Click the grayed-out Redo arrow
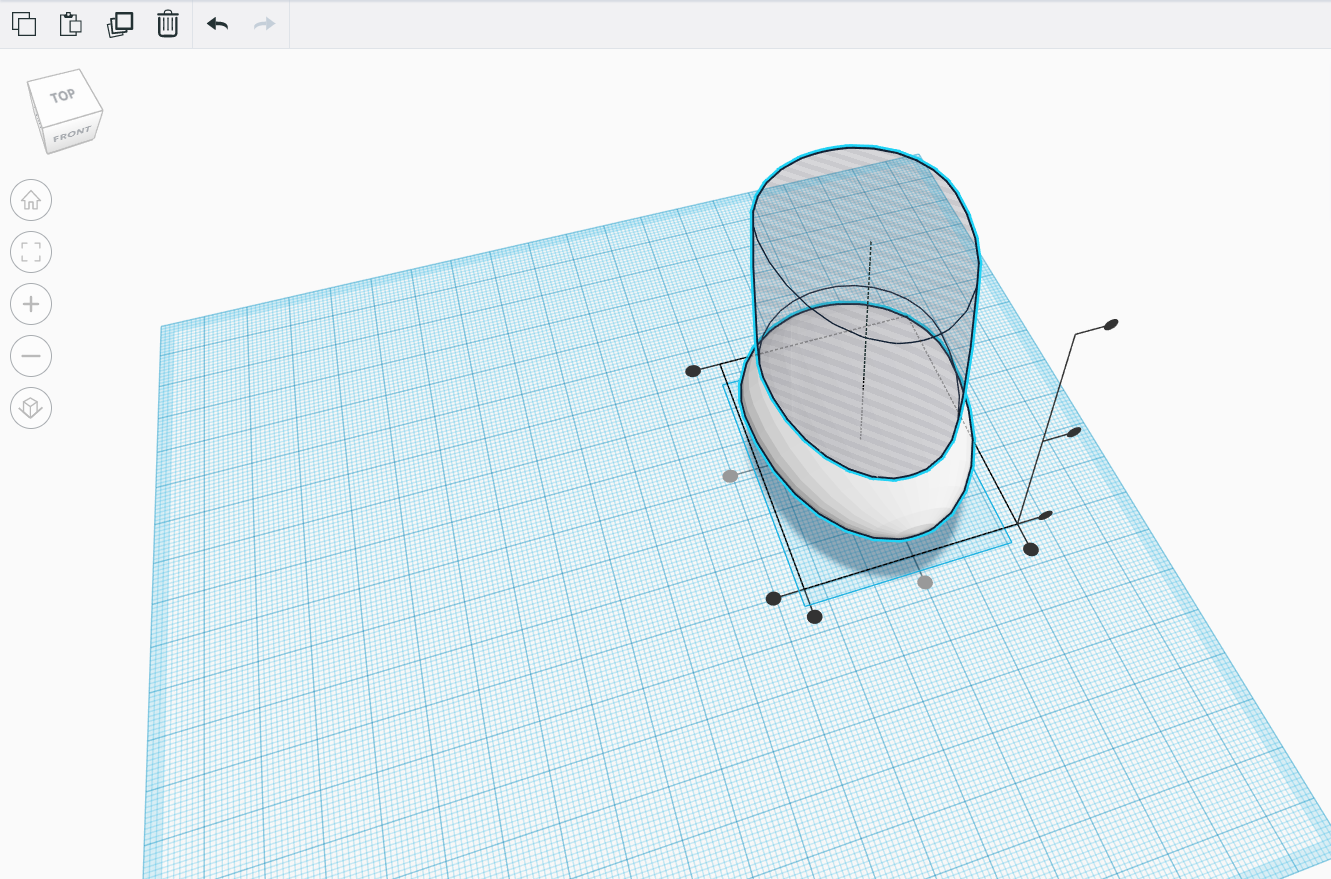Screen dimensions: 1331x879 pos(264,24)
